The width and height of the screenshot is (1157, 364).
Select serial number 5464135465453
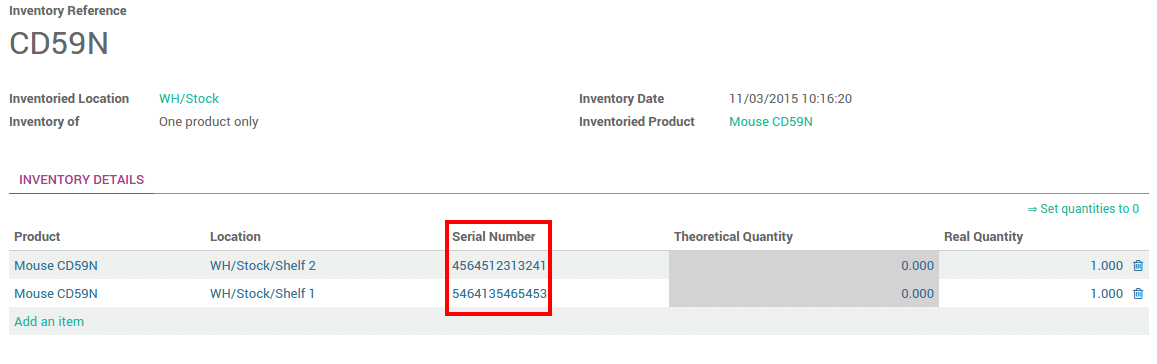(499, 294)
